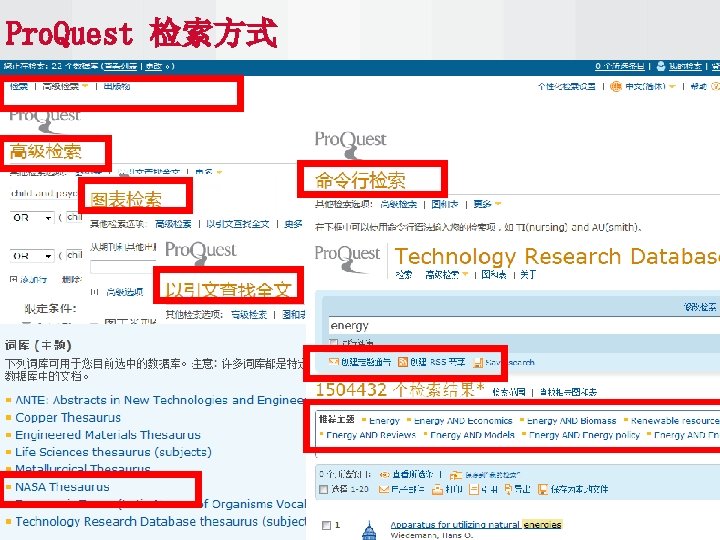Viewport: 720px width, 540px height.
Task: Click the globe icon beside 中文(简体)
Action: [616, 86]
